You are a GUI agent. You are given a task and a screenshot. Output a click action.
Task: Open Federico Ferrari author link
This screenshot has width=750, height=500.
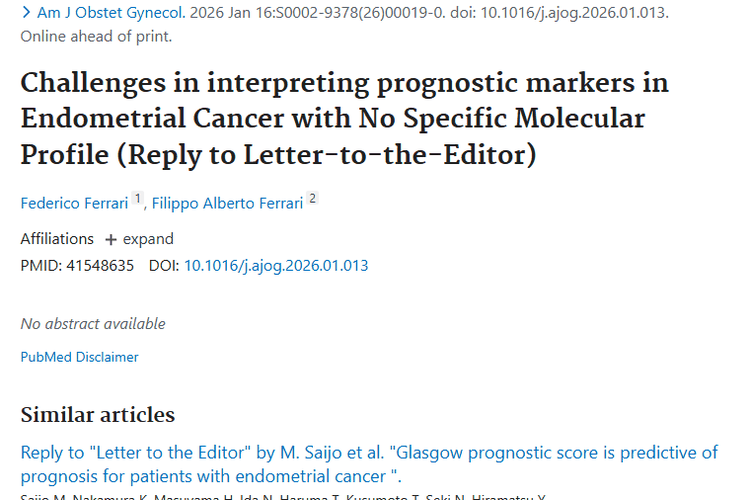75,203
